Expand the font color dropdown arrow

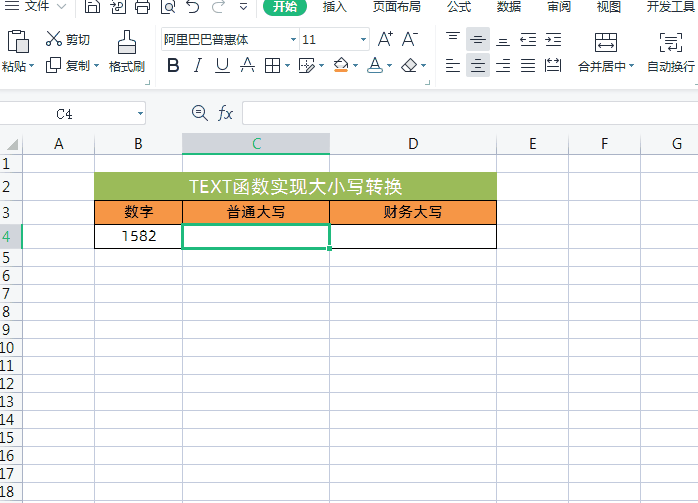(390, 66)
